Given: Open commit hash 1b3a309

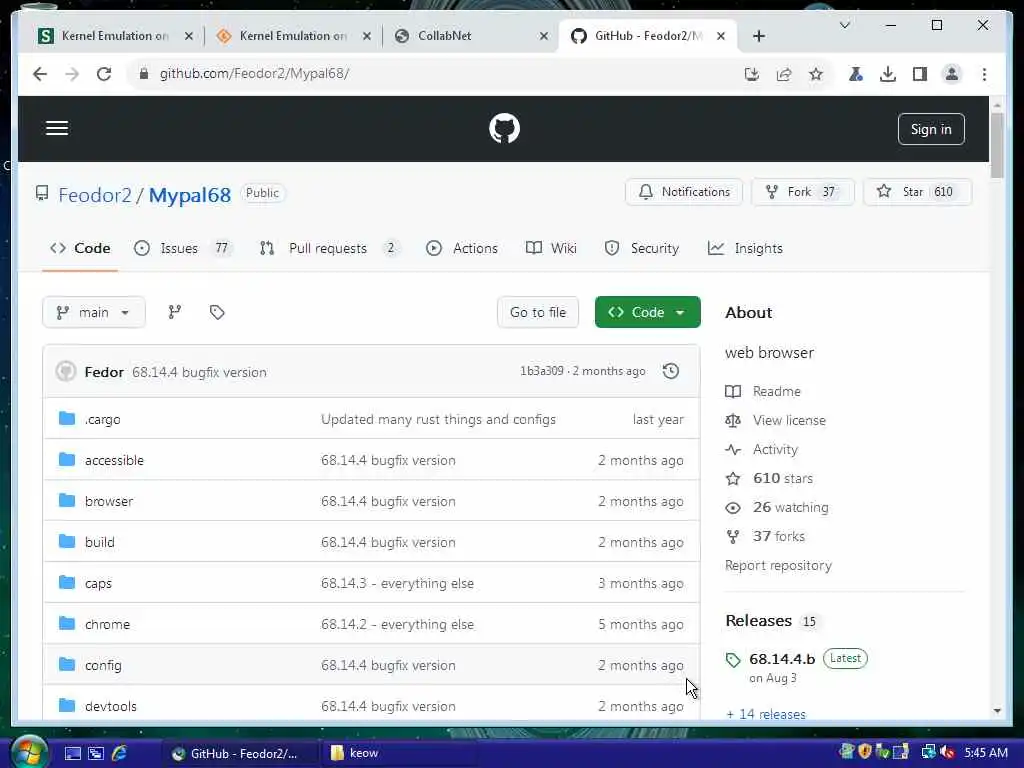Looking at the screenshot, I should pyautogui.click(x=541, y=371).
